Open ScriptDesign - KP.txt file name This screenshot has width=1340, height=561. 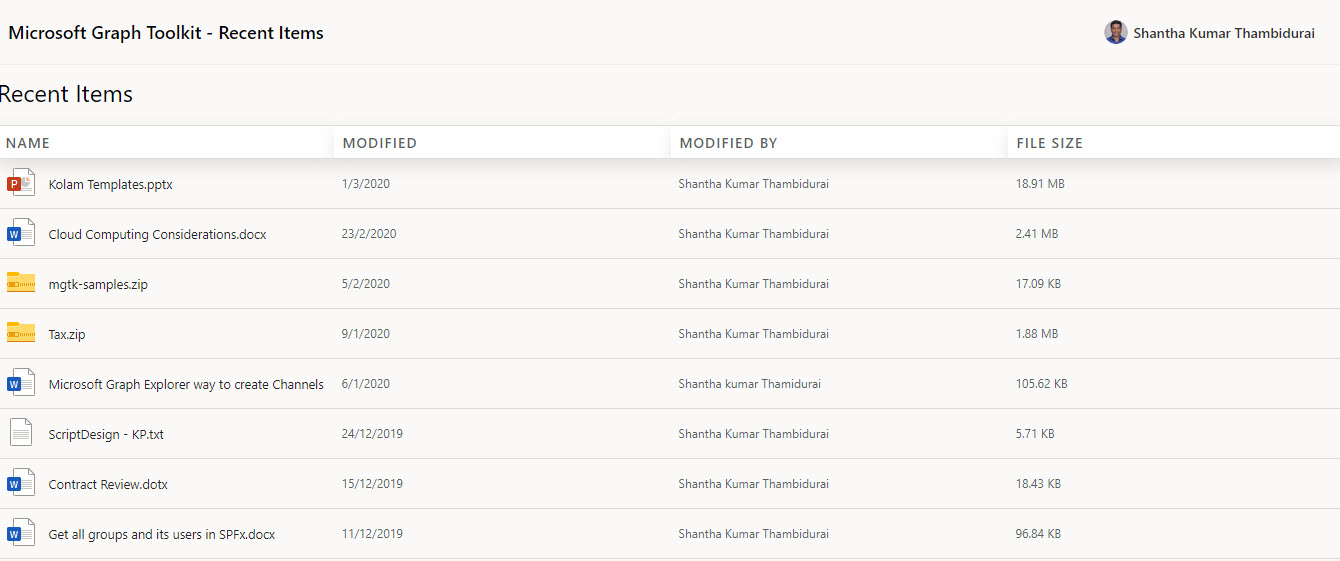click(106, 435)
